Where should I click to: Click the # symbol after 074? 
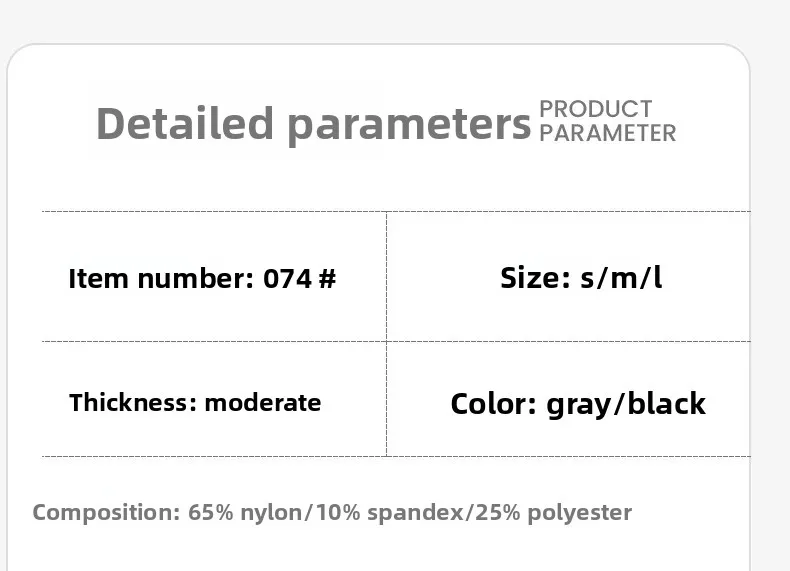[327, 279]
